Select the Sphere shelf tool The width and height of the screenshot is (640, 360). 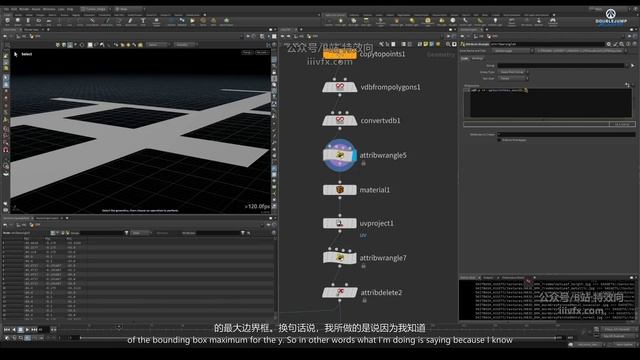pyautogui.click(x=18, y=21)
